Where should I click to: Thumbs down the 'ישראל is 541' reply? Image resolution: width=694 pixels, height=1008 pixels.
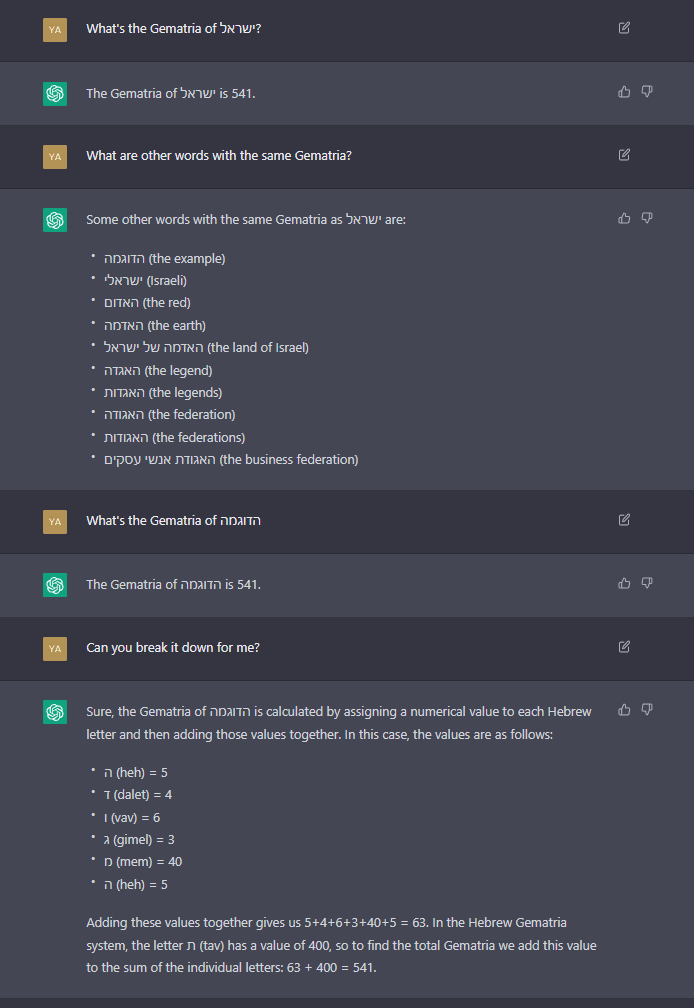pyautogui.click(x=647, y=91)
